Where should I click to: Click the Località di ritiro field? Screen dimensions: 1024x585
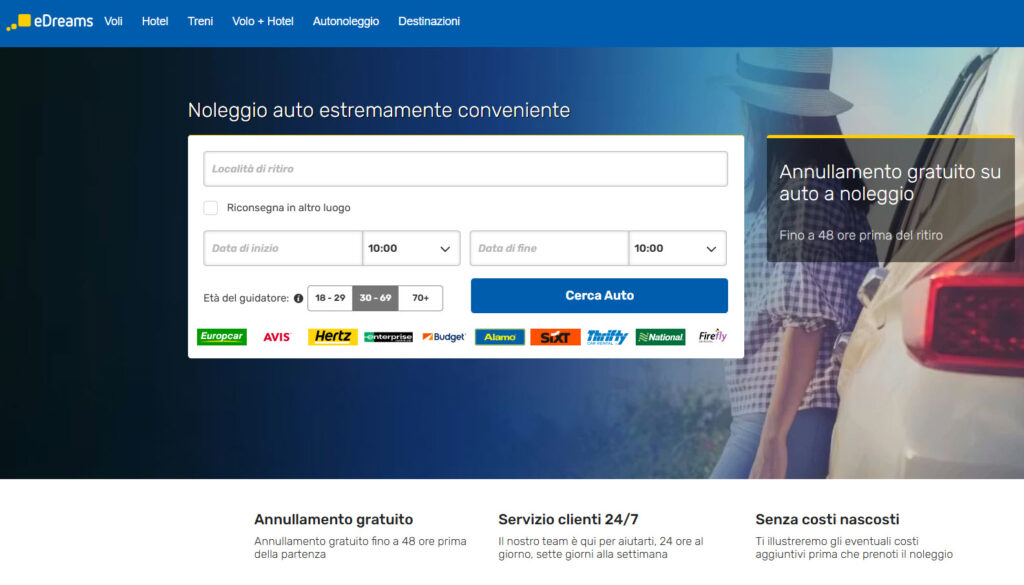pos(465,169)
